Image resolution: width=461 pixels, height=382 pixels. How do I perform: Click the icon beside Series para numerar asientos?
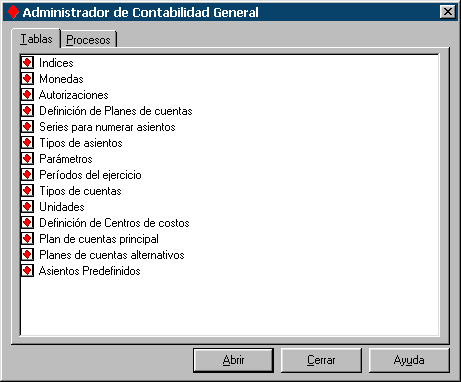(x=27, y=127)
